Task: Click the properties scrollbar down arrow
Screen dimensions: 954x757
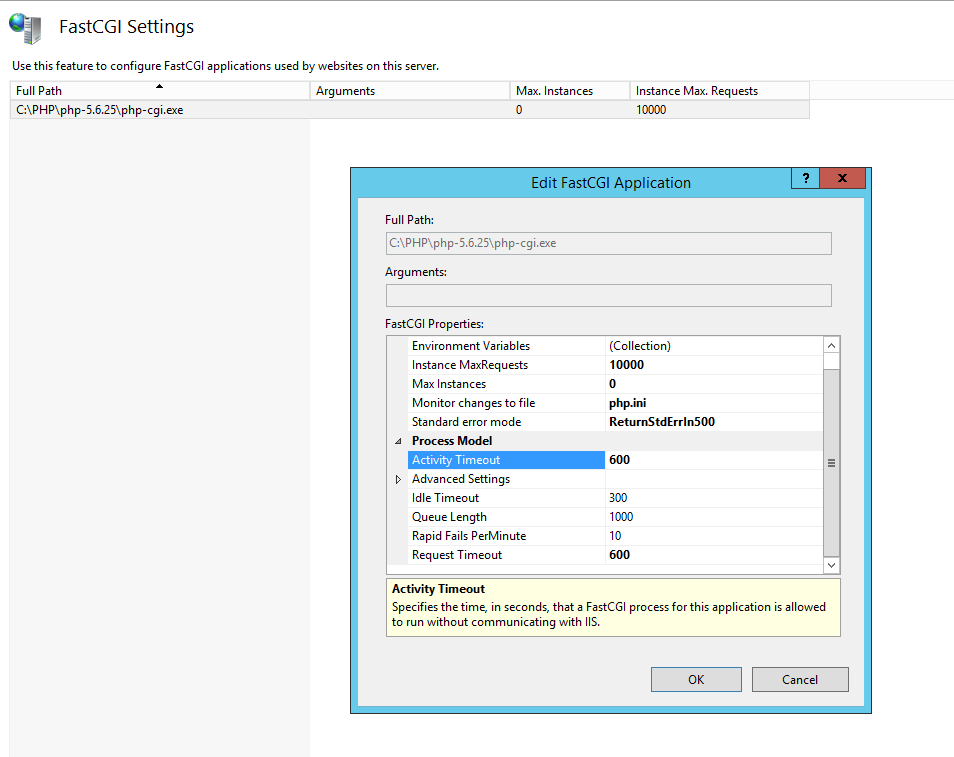Action: tap(831, 565)
